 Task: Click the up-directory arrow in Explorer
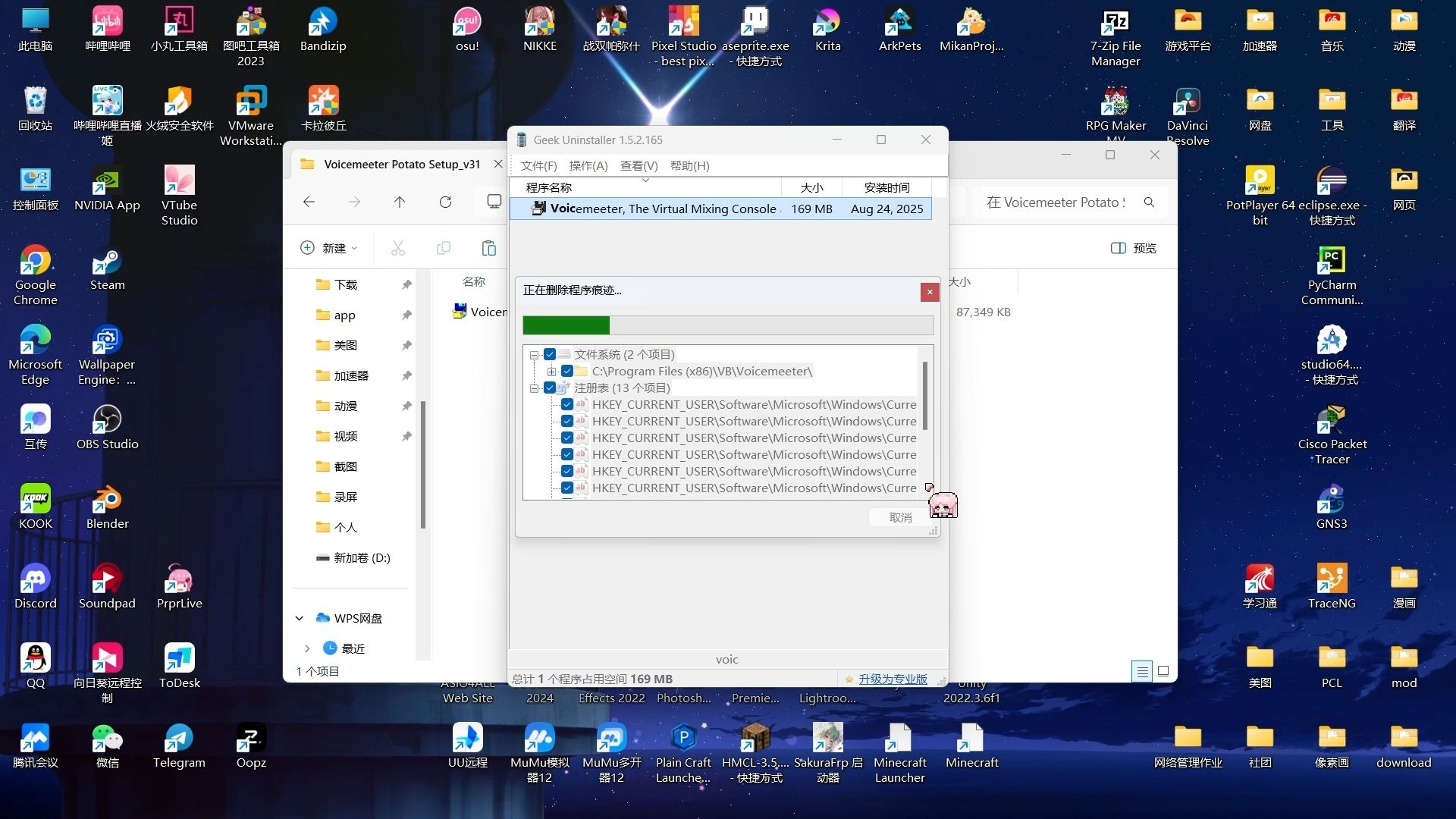(400, 202)
